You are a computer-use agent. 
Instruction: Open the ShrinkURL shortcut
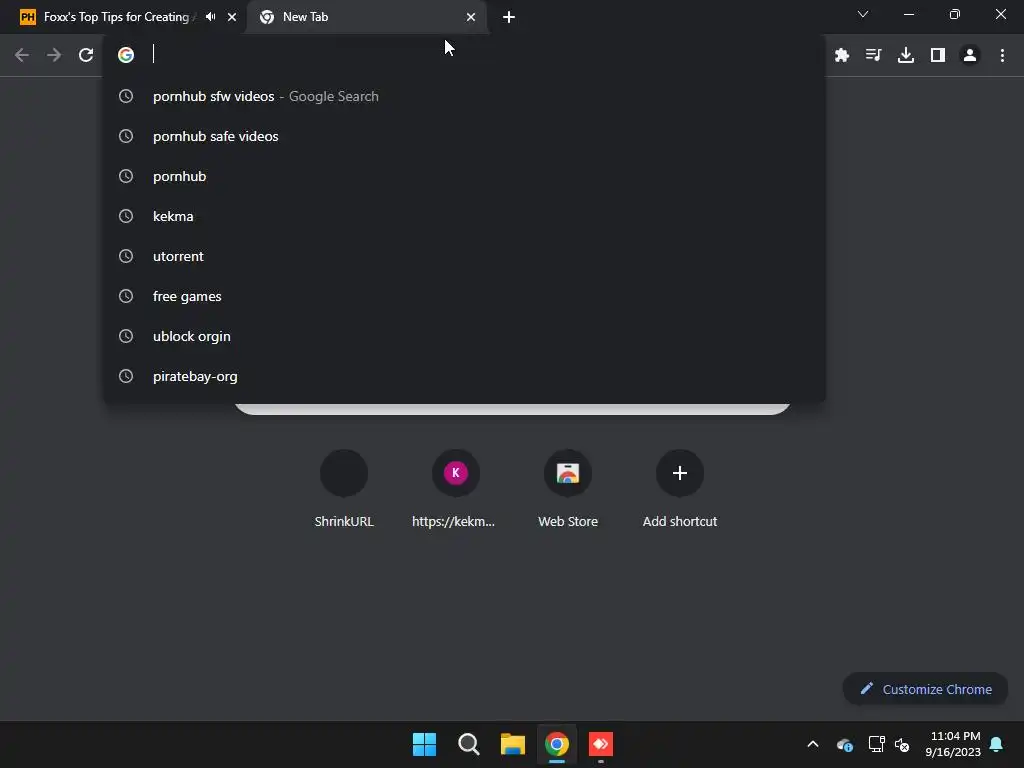pos(344,489)
